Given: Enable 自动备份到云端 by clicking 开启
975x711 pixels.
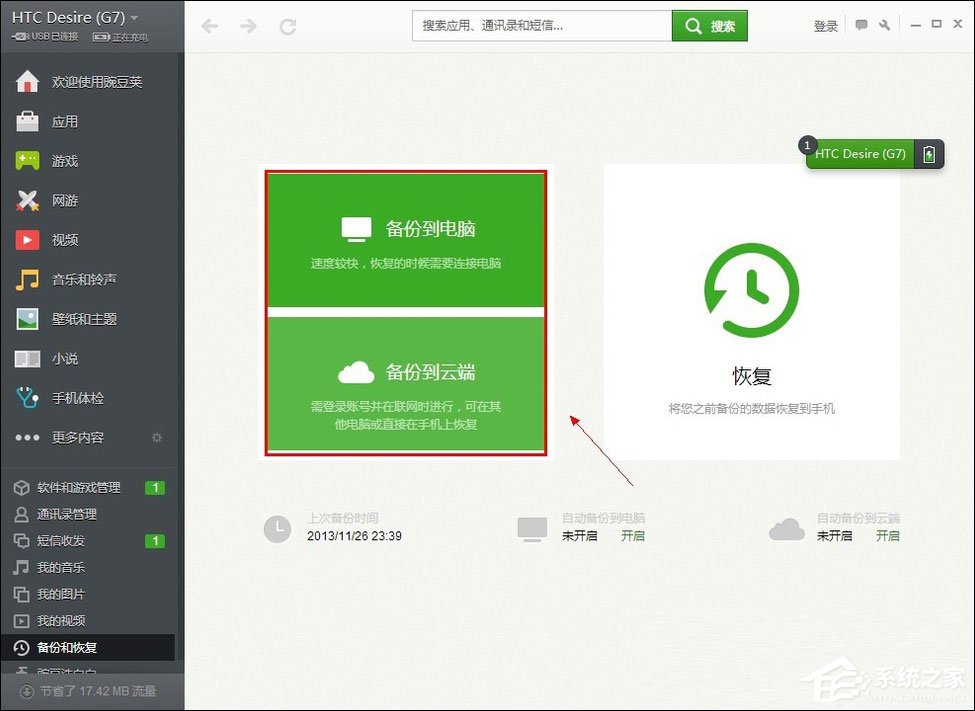Looking at the screenshot, I should (888, 536).
